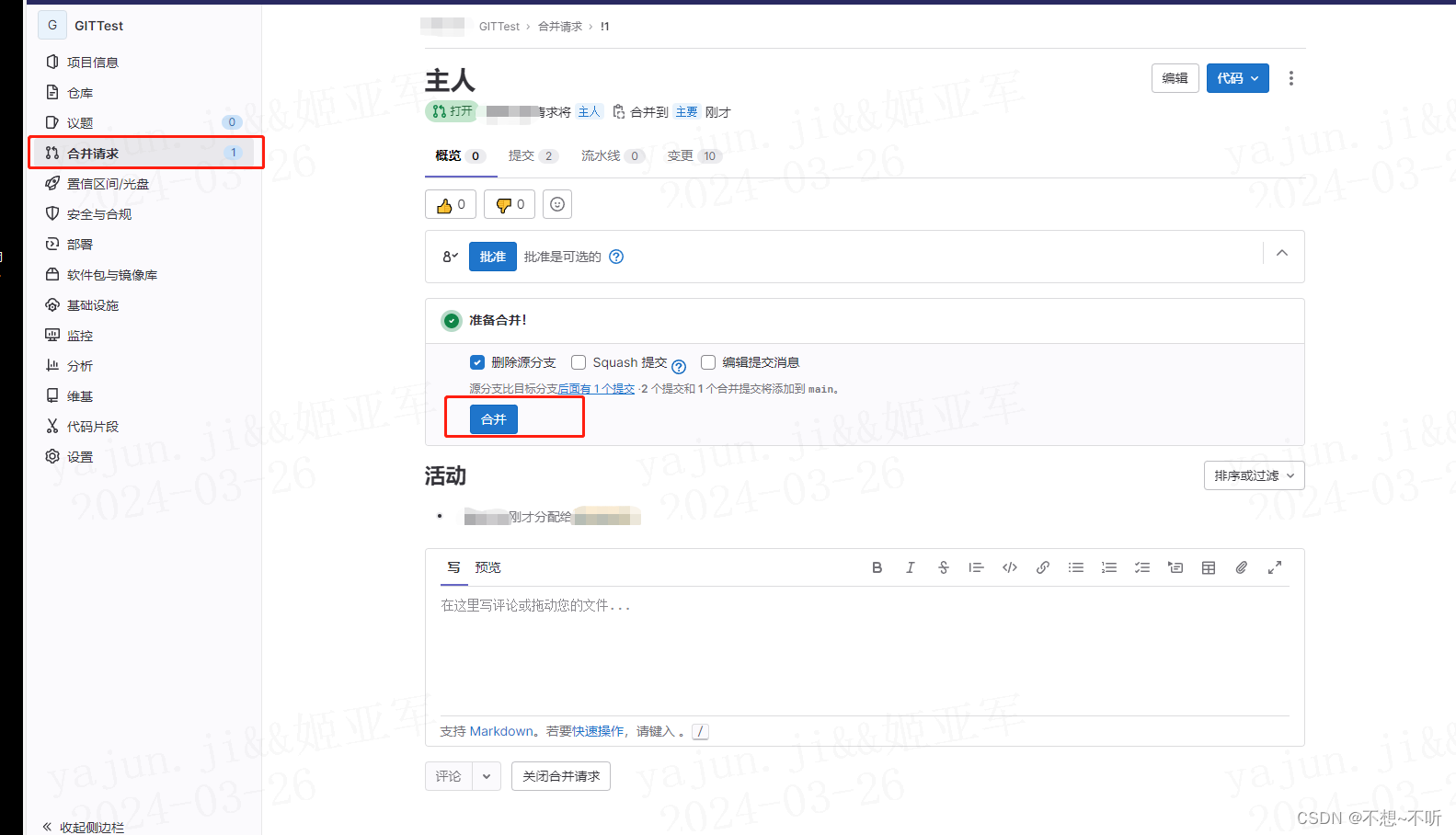Open 项目信息 in the sidebar
The height and width of the screenshot is (835, 1456).
92,63
